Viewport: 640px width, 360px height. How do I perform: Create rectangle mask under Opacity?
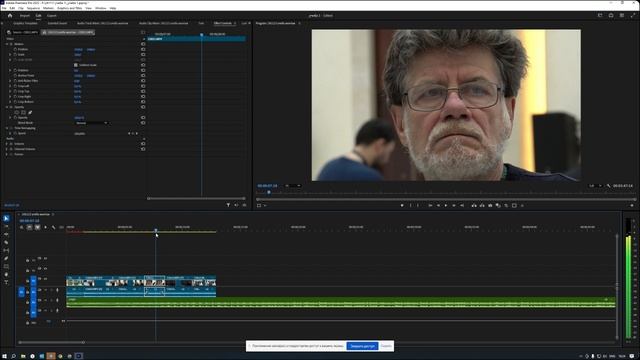[x=23, y=112]
